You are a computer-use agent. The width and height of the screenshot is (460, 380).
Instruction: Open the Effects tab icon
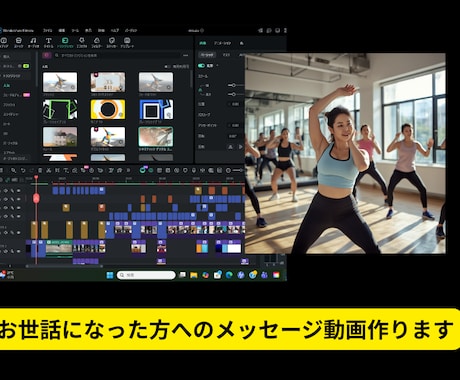[81, 41]
